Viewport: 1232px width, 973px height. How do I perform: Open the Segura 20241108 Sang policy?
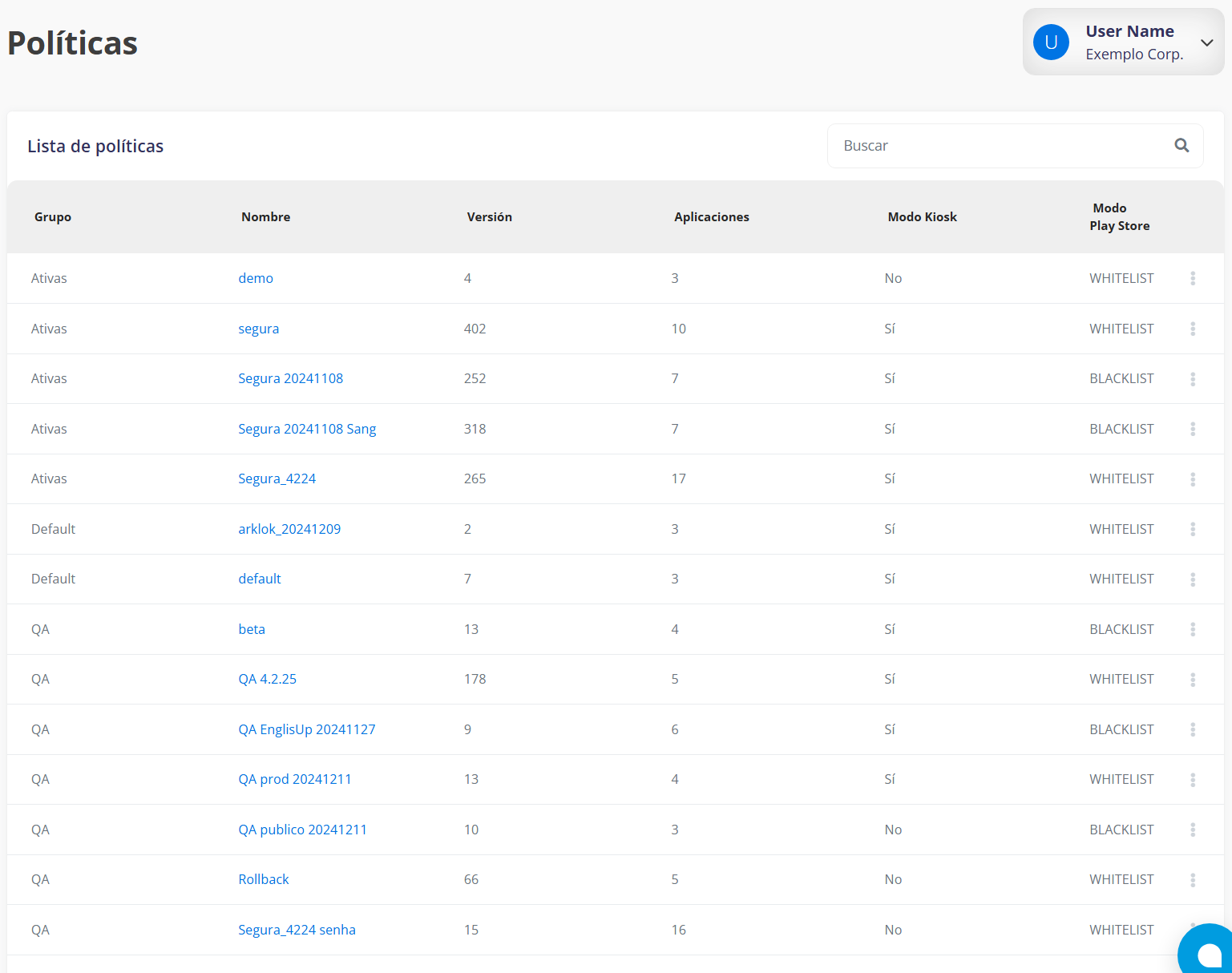[307, 429]
